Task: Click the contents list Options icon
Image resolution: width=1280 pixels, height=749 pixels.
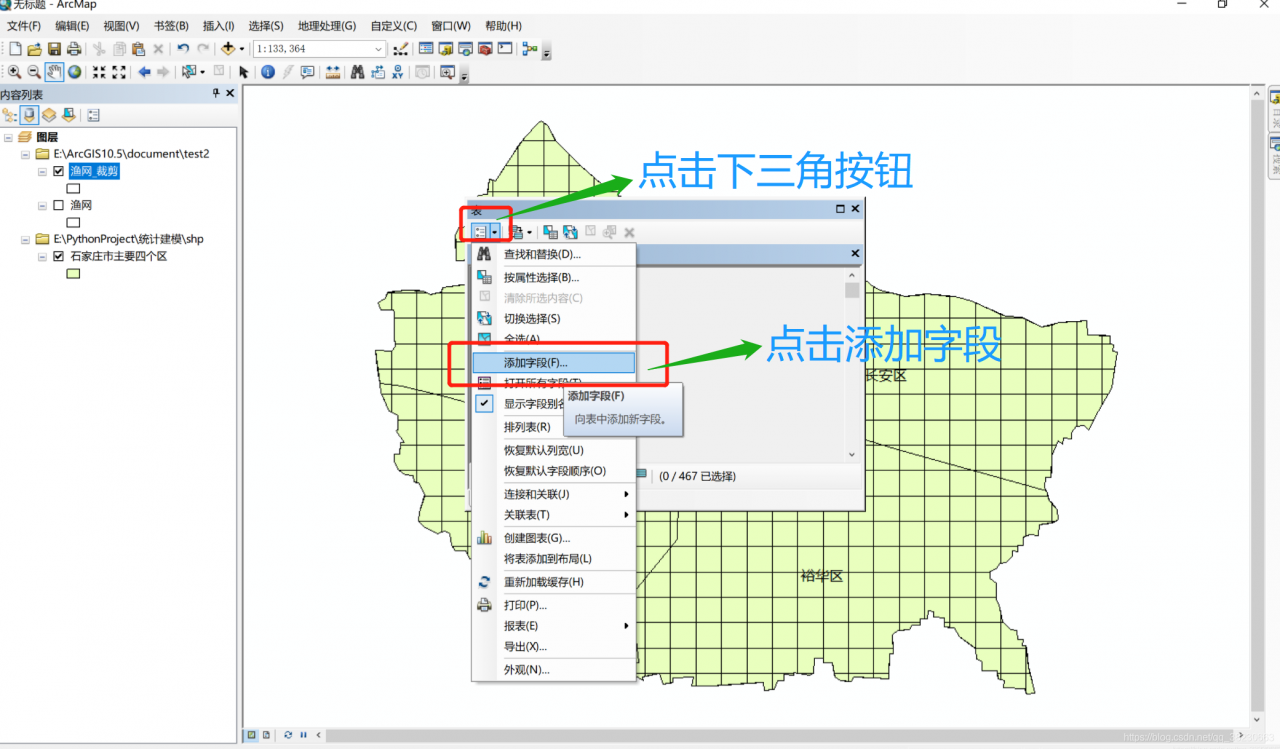Action: click(x=93, y=115)
